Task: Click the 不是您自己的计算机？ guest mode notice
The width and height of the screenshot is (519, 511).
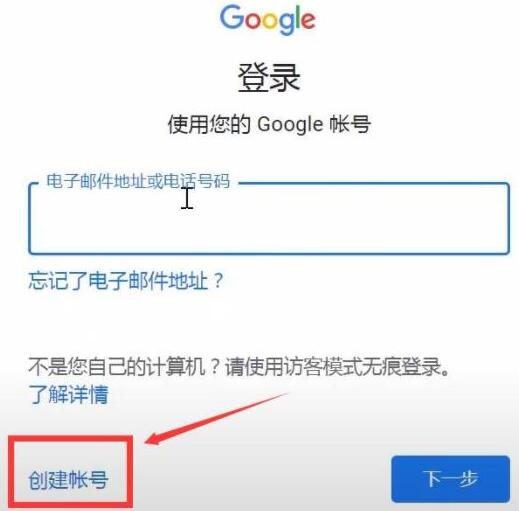Action: (124, 366)
